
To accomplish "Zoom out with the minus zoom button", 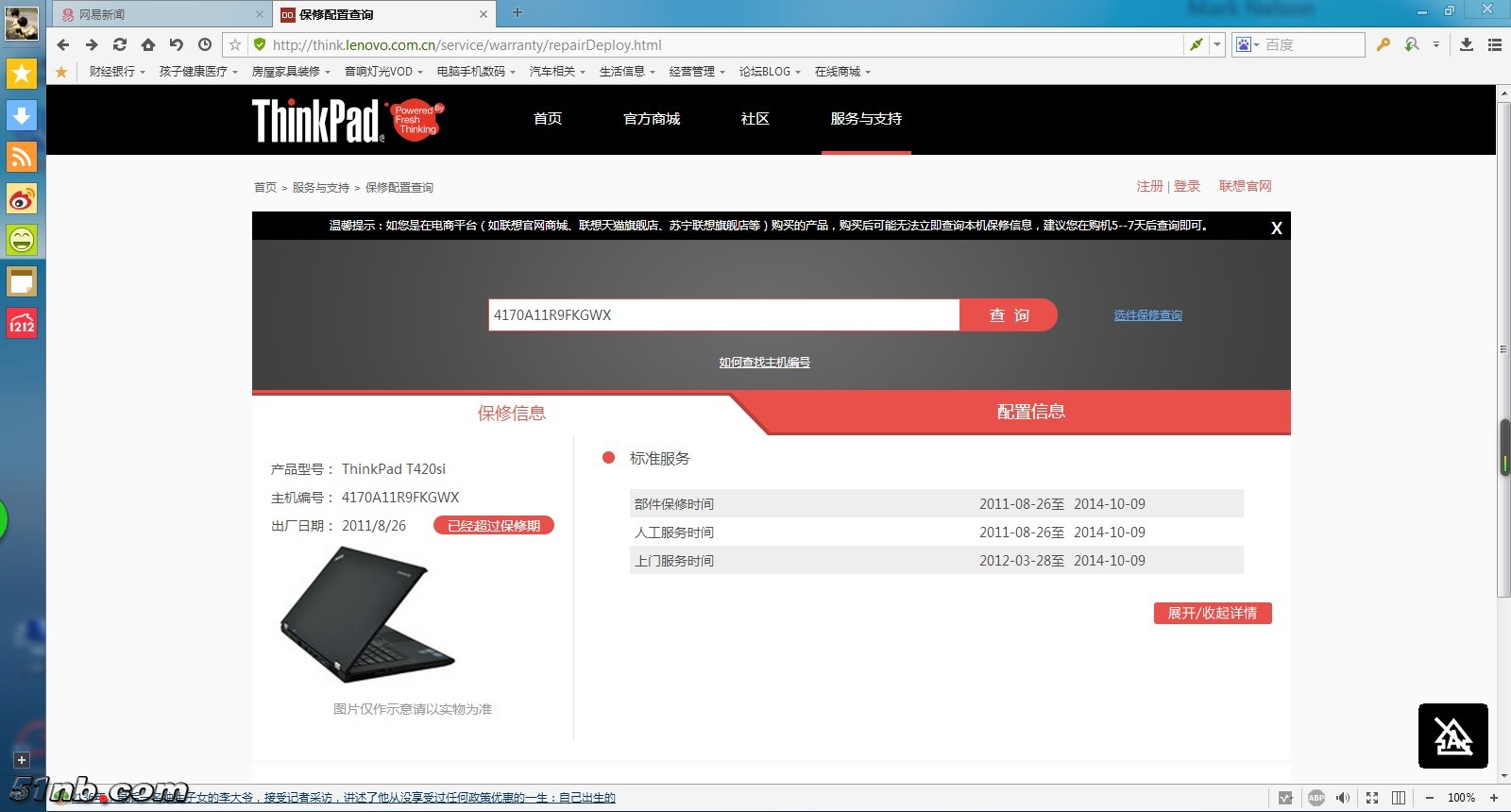I will coord(1430,798).
